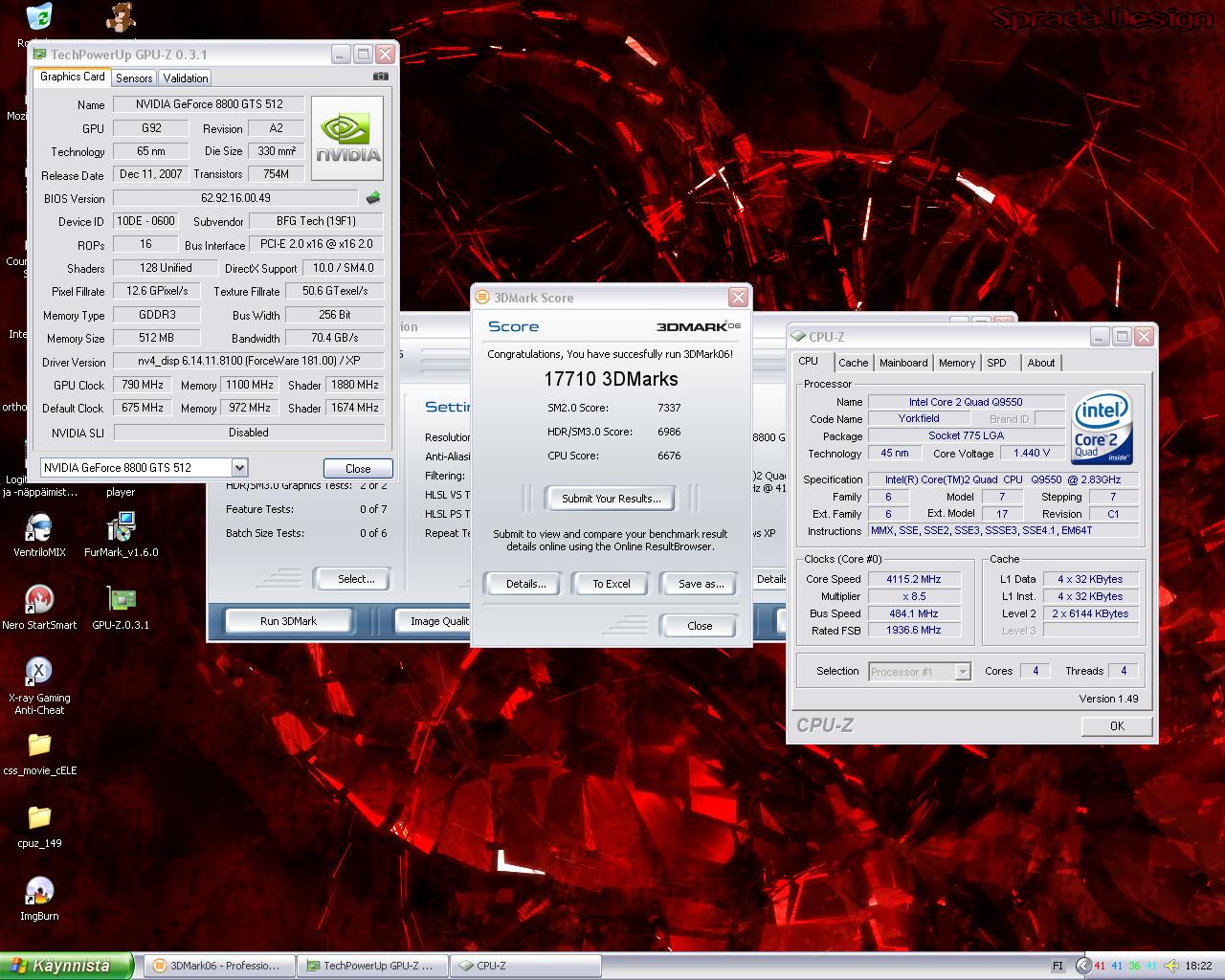The width and height of the screenshot is (1225, 980).
Task: Select the CPU tab in CPU-Z
Action: coord(809,361)
